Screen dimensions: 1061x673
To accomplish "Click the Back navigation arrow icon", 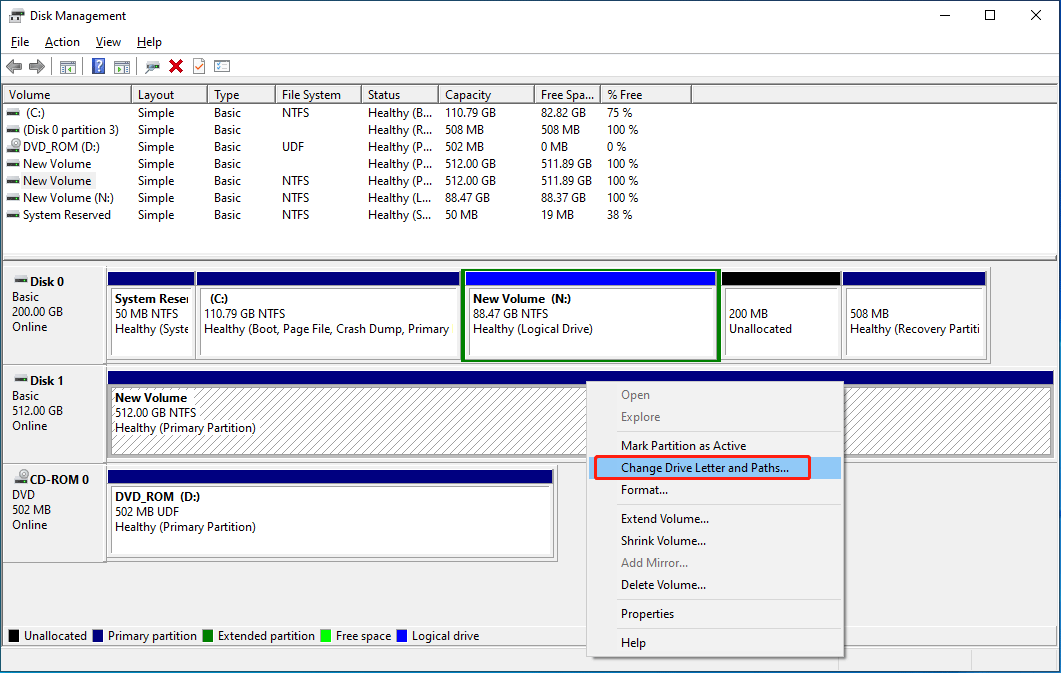I will click(x=14, y=67).
